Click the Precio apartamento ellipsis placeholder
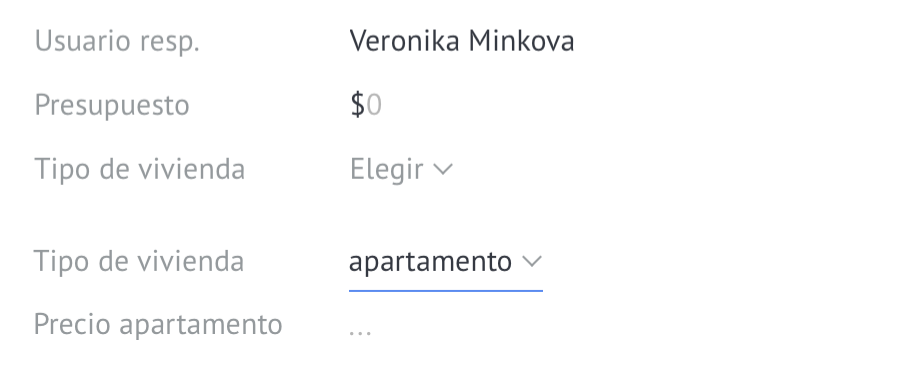Viewport: 904px width, 374px height. (360, 332)
